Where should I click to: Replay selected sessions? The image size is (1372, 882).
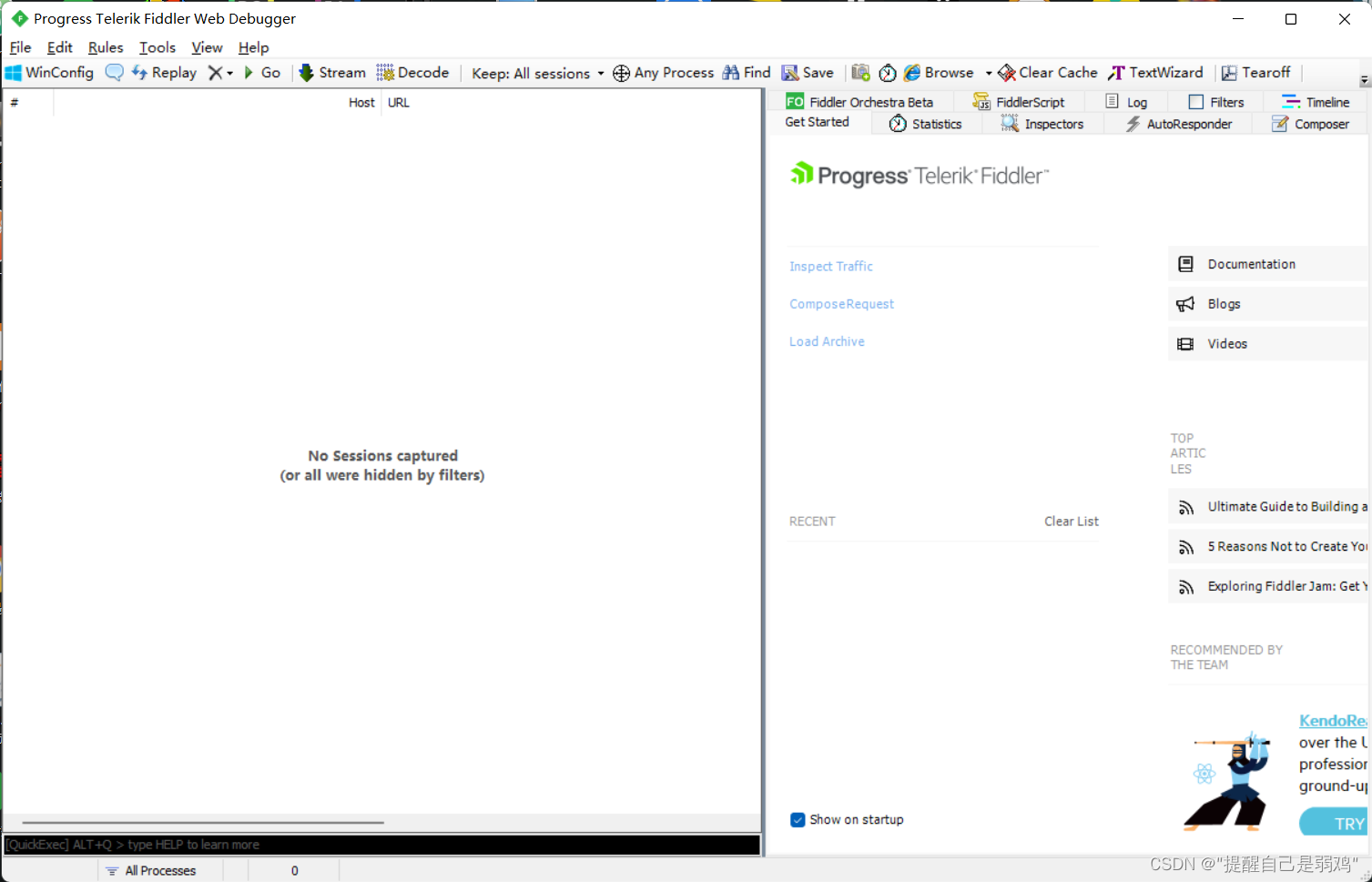164,73
